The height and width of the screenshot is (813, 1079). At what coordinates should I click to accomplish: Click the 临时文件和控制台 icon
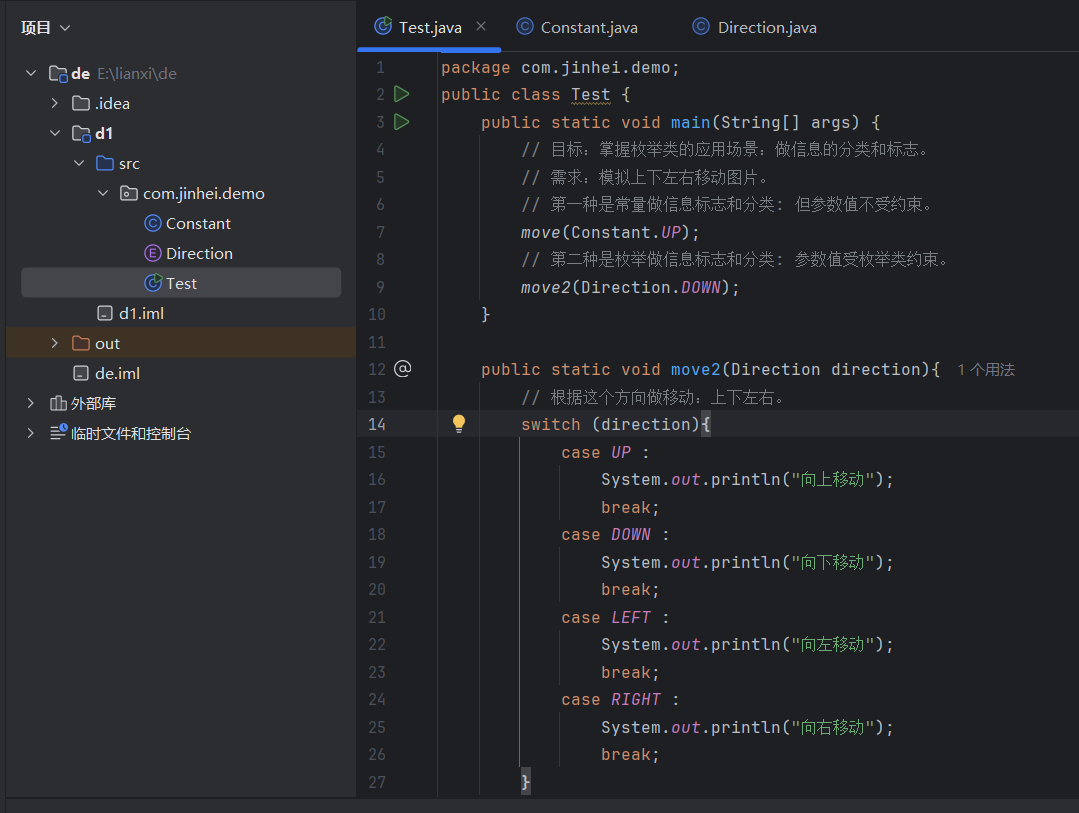58,432
